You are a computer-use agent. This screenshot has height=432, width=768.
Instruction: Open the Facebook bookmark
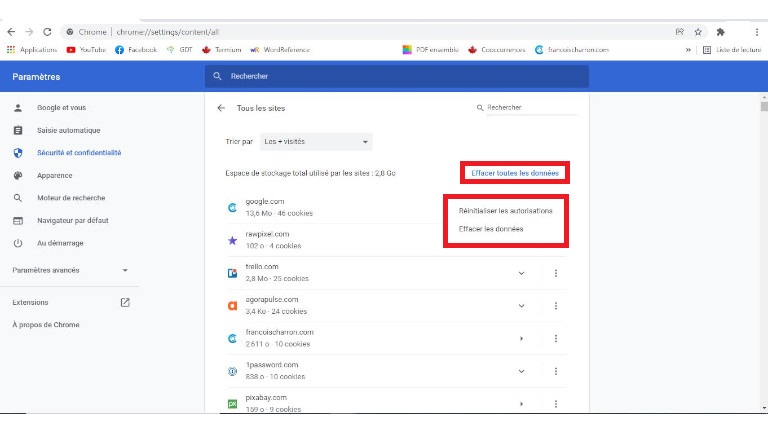click(136, 49)
